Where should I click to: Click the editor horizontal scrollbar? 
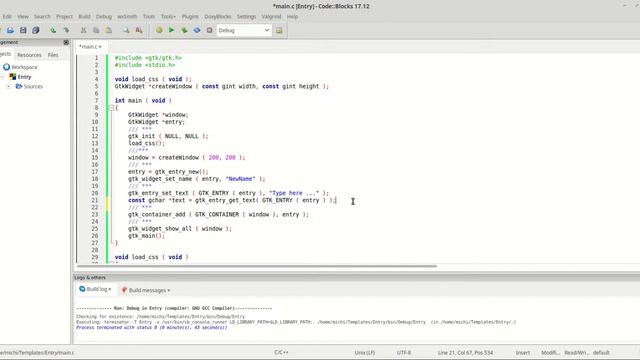click(257, 266)
